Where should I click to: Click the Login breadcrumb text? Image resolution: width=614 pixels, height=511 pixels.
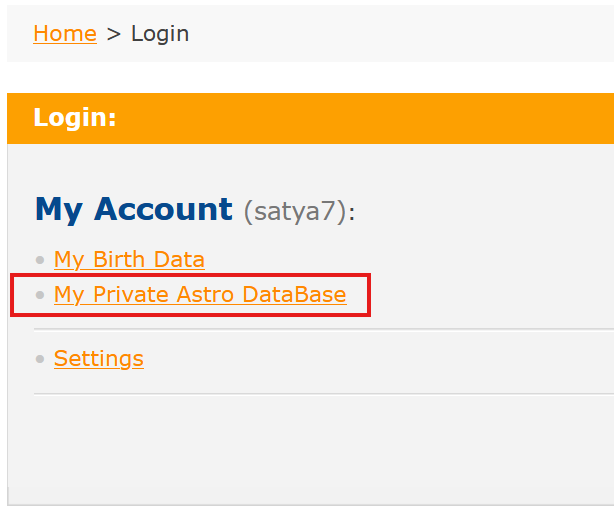click(x=160, y=34)
